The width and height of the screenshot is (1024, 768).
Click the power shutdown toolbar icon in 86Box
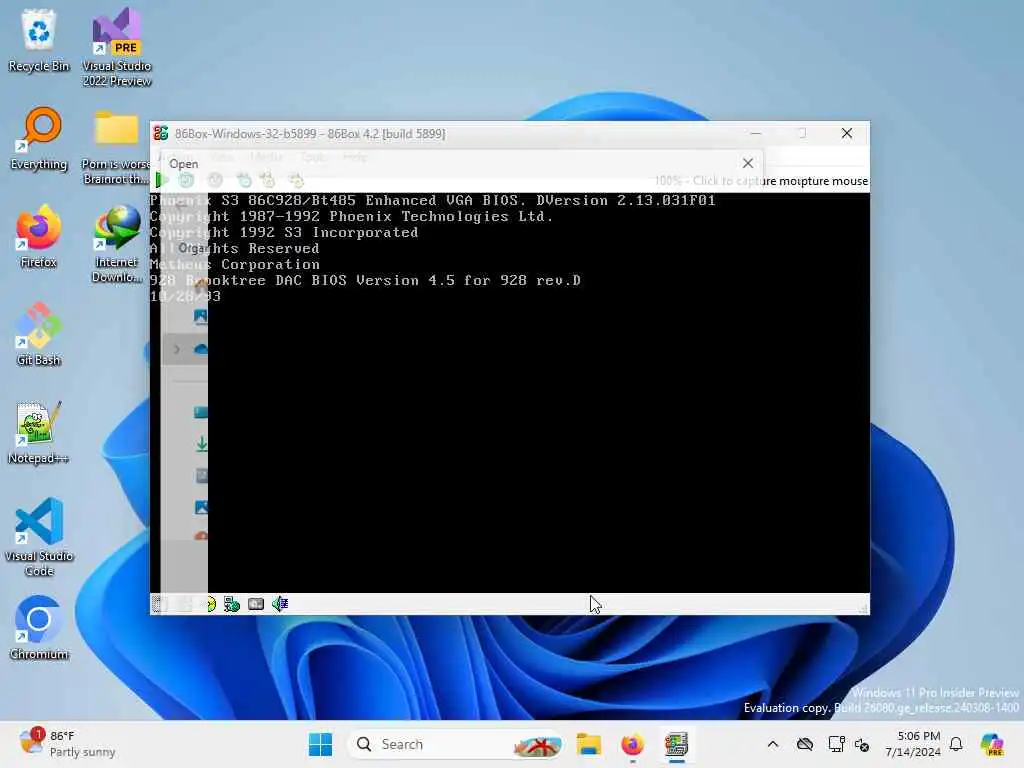pos(215,180)
